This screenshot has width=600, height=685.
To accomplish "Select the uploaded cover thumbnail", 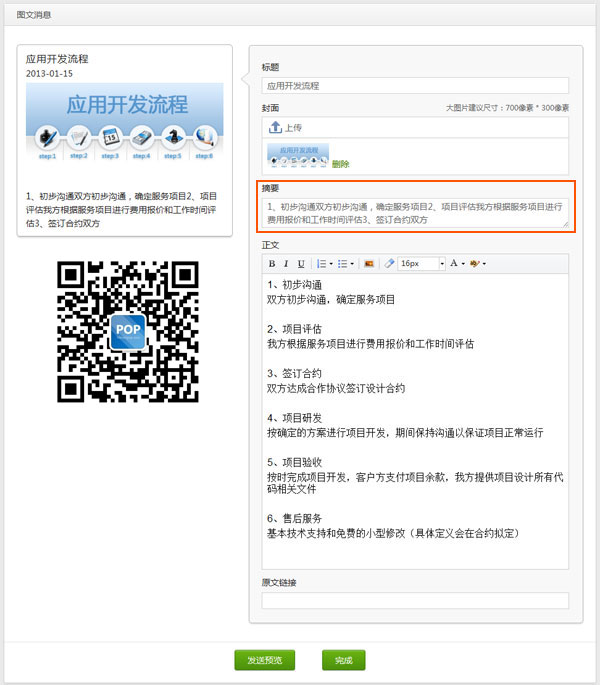I will pos(298,156).
